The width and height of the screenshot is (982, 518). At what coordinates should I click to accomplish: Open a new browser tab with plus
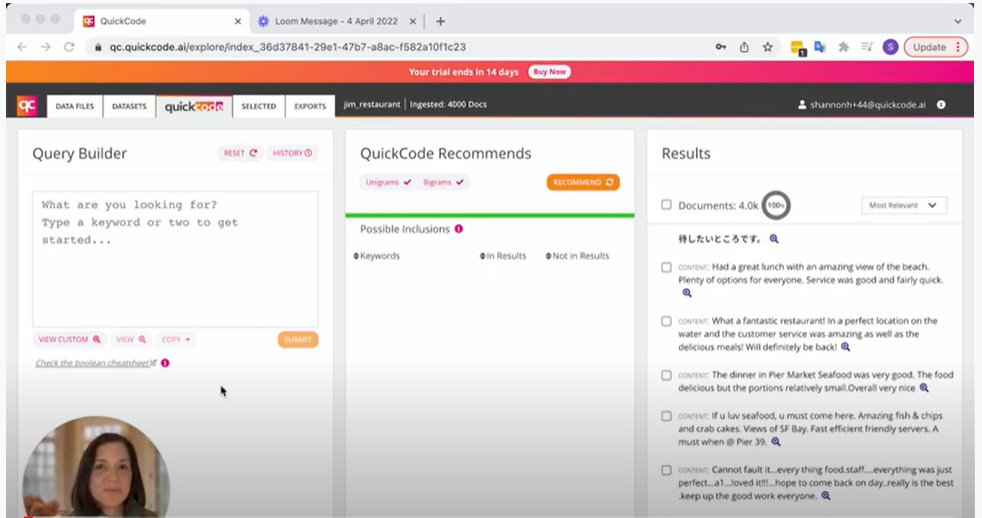point(440,21)
